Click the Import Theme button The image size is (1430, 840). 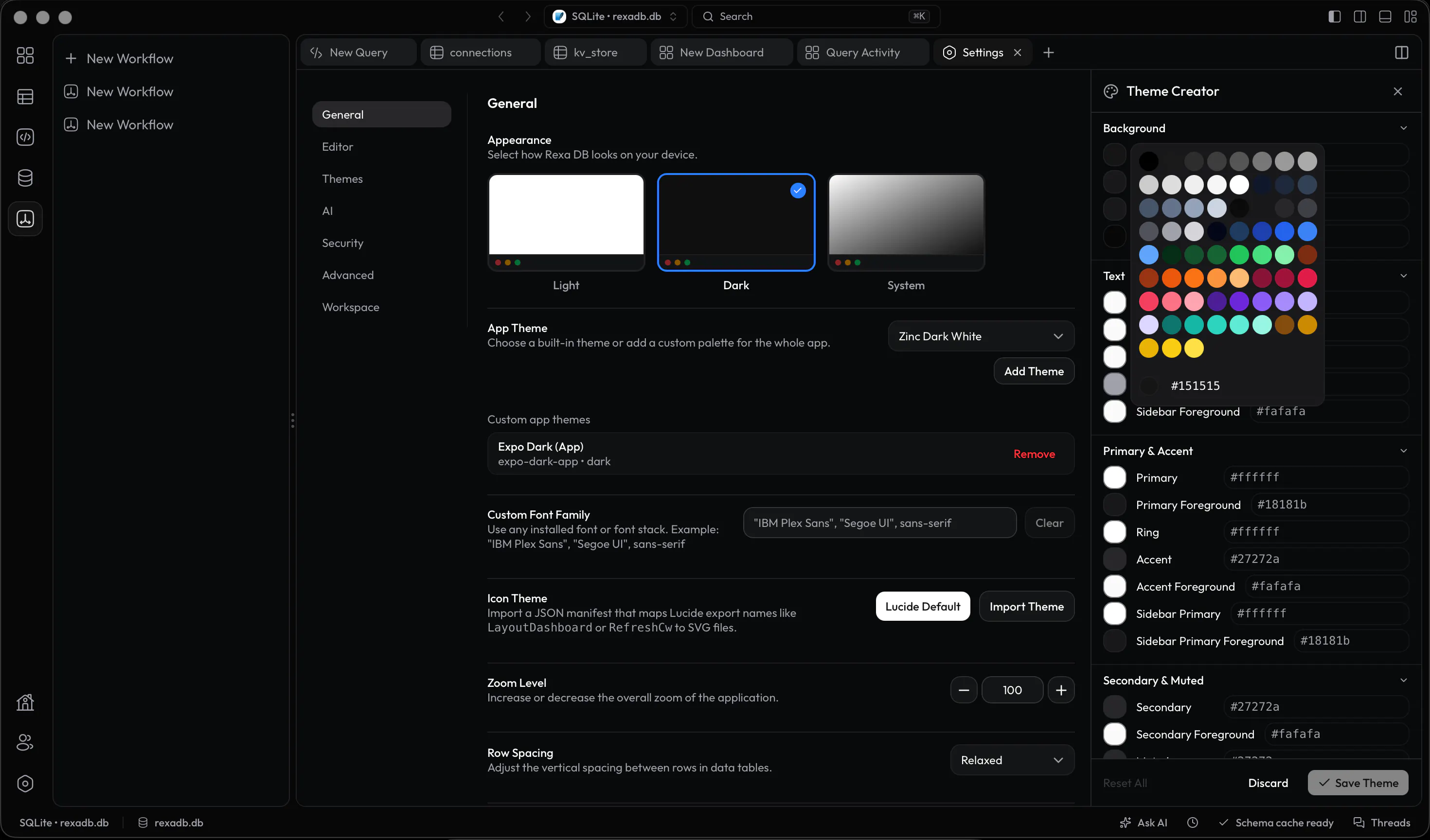[1026, 606]
